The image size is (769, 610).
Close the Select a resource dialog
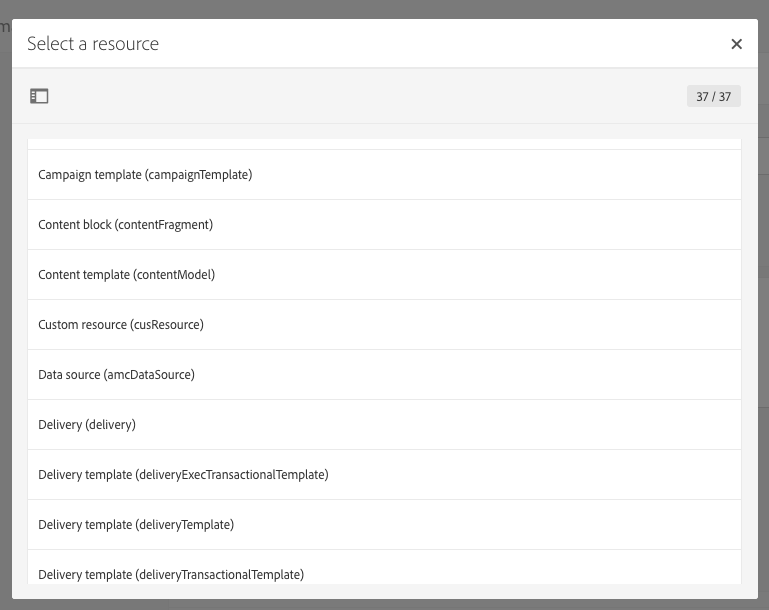click(x=737, y=44)
